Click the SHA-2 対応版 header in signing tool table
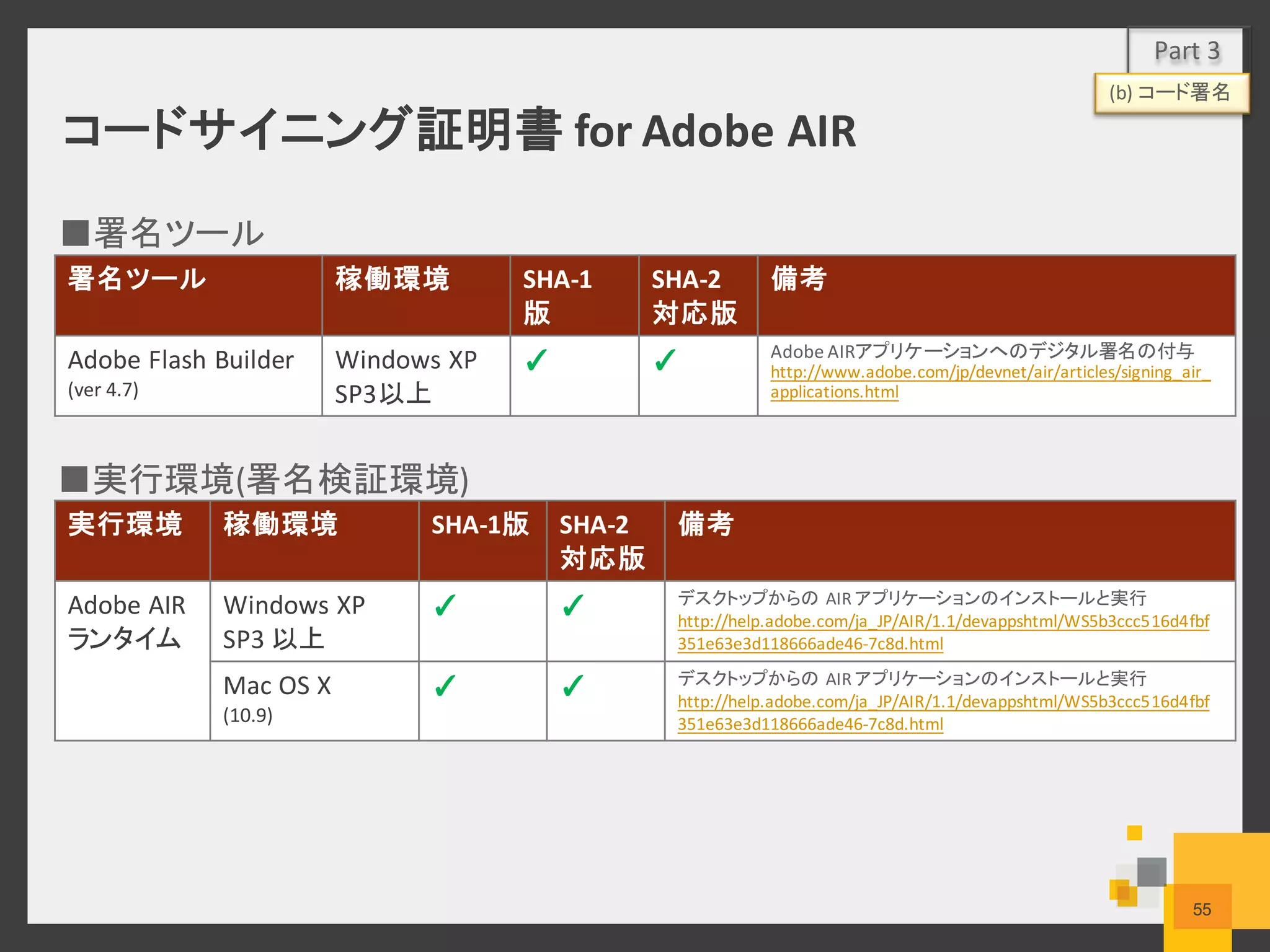 [x=698, y=296]
